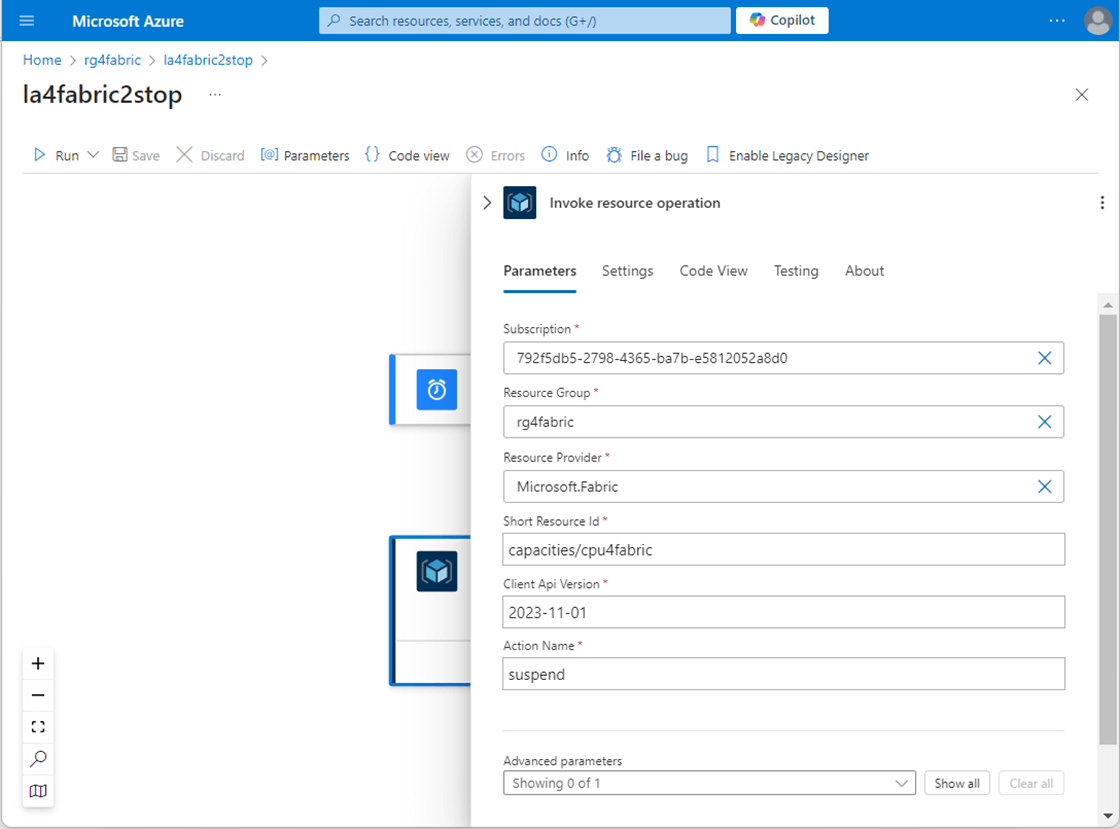Toggle the minimap icon

click(38, 791)
